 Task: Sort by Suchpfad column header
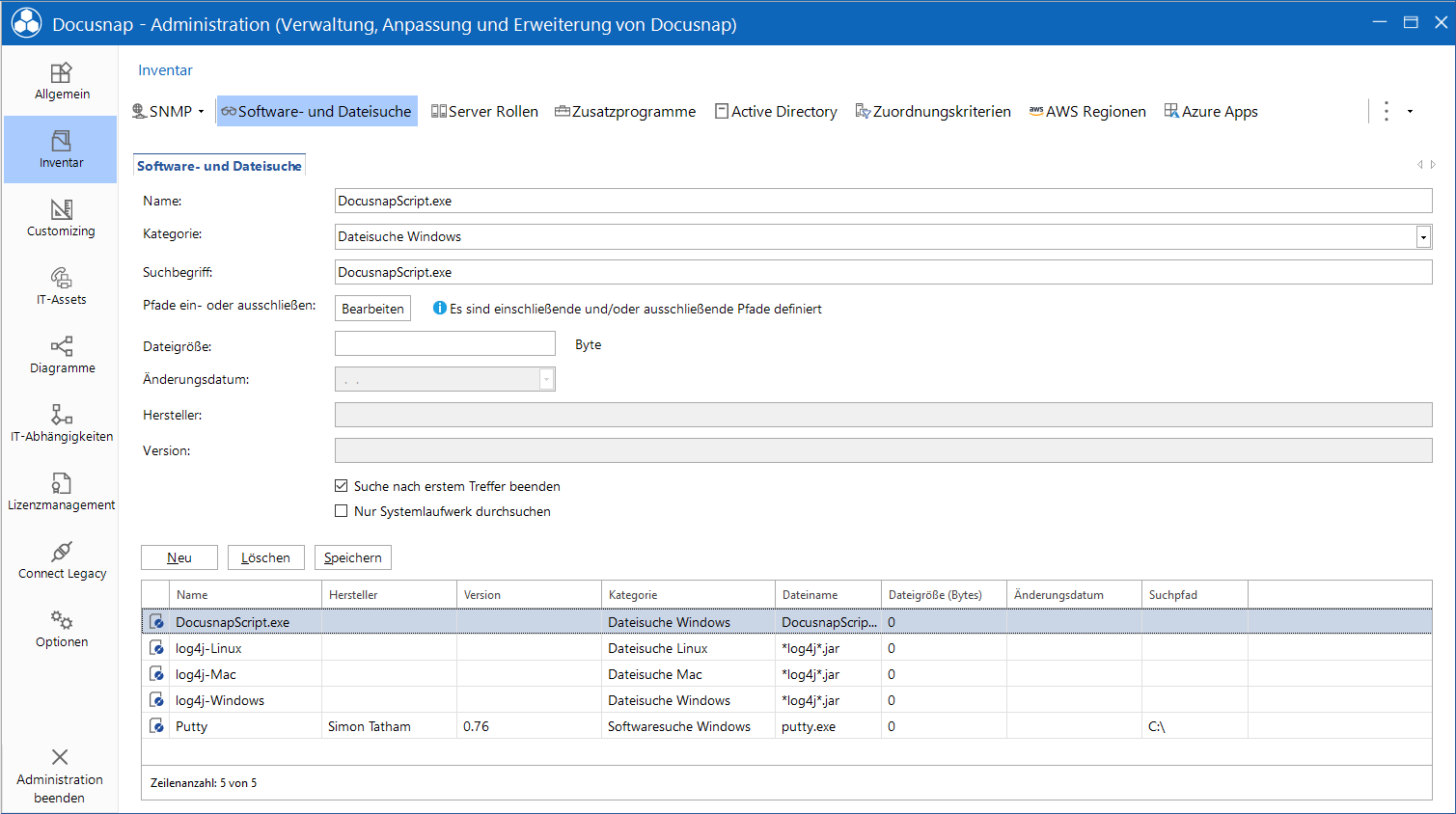[1195, 594]
